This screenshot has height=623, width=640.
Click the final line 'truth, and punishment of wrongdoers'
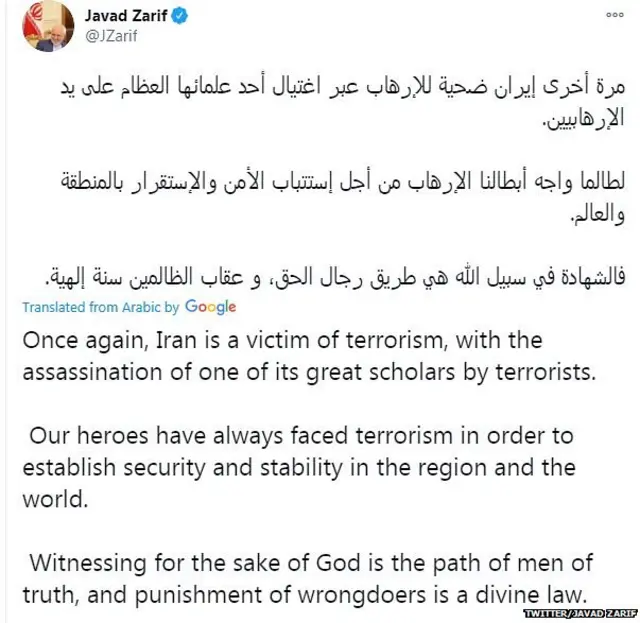(300, 590)
